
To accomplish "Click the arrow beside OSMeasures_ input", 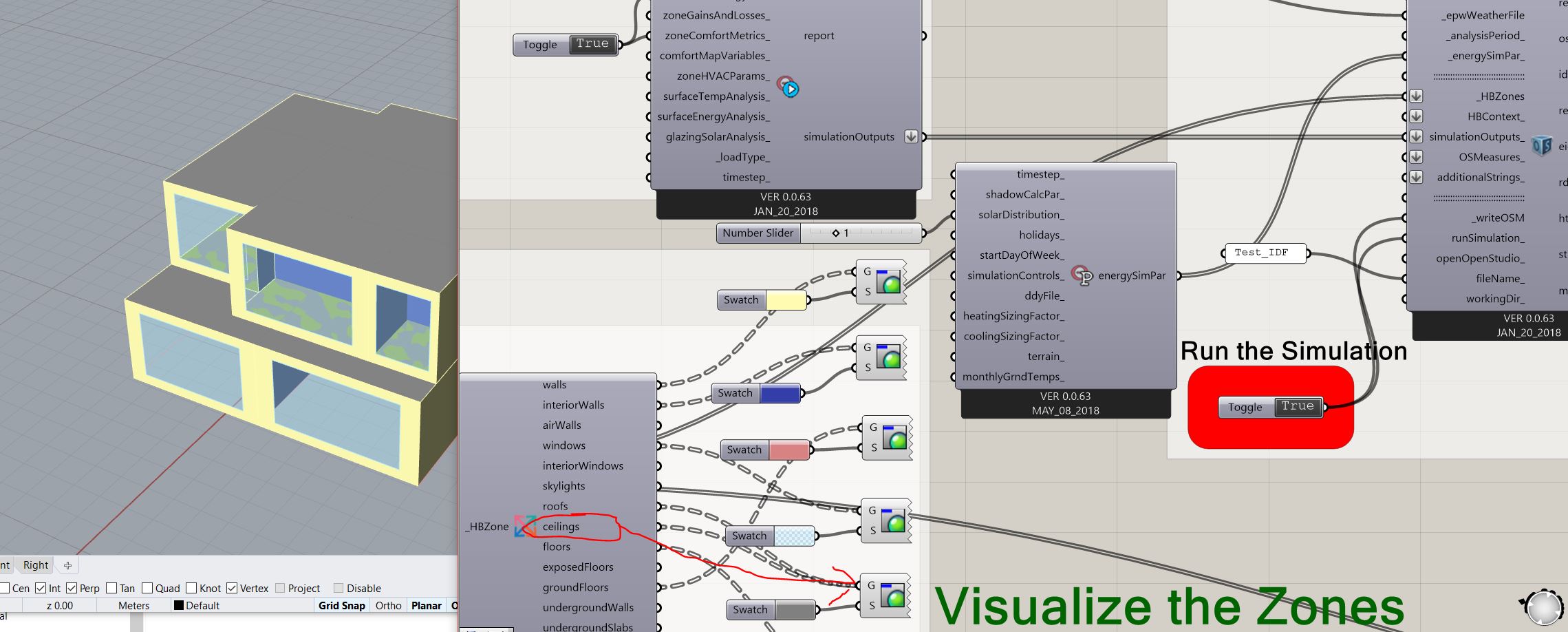I will (x=1416, y=157).
